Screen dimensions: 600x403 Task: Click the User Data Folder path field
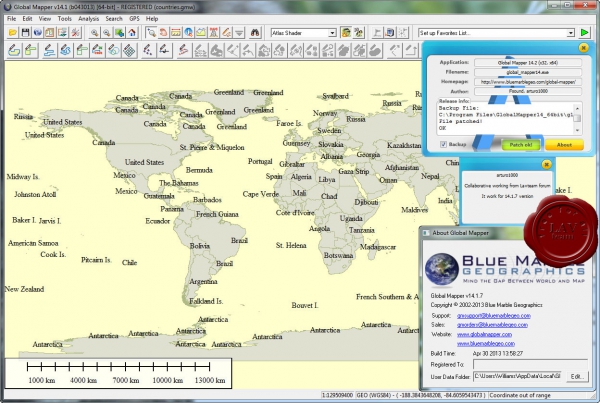518,376
